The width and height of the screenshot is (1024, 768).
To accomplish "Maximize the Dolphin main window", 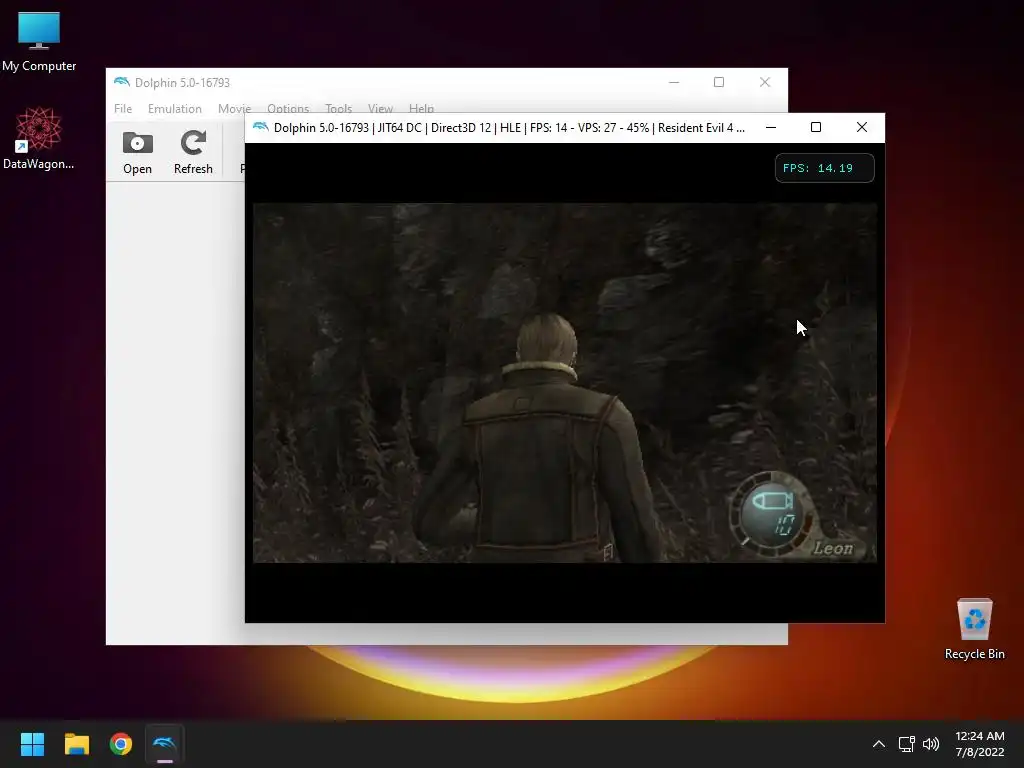I will [x=719, y=82].
